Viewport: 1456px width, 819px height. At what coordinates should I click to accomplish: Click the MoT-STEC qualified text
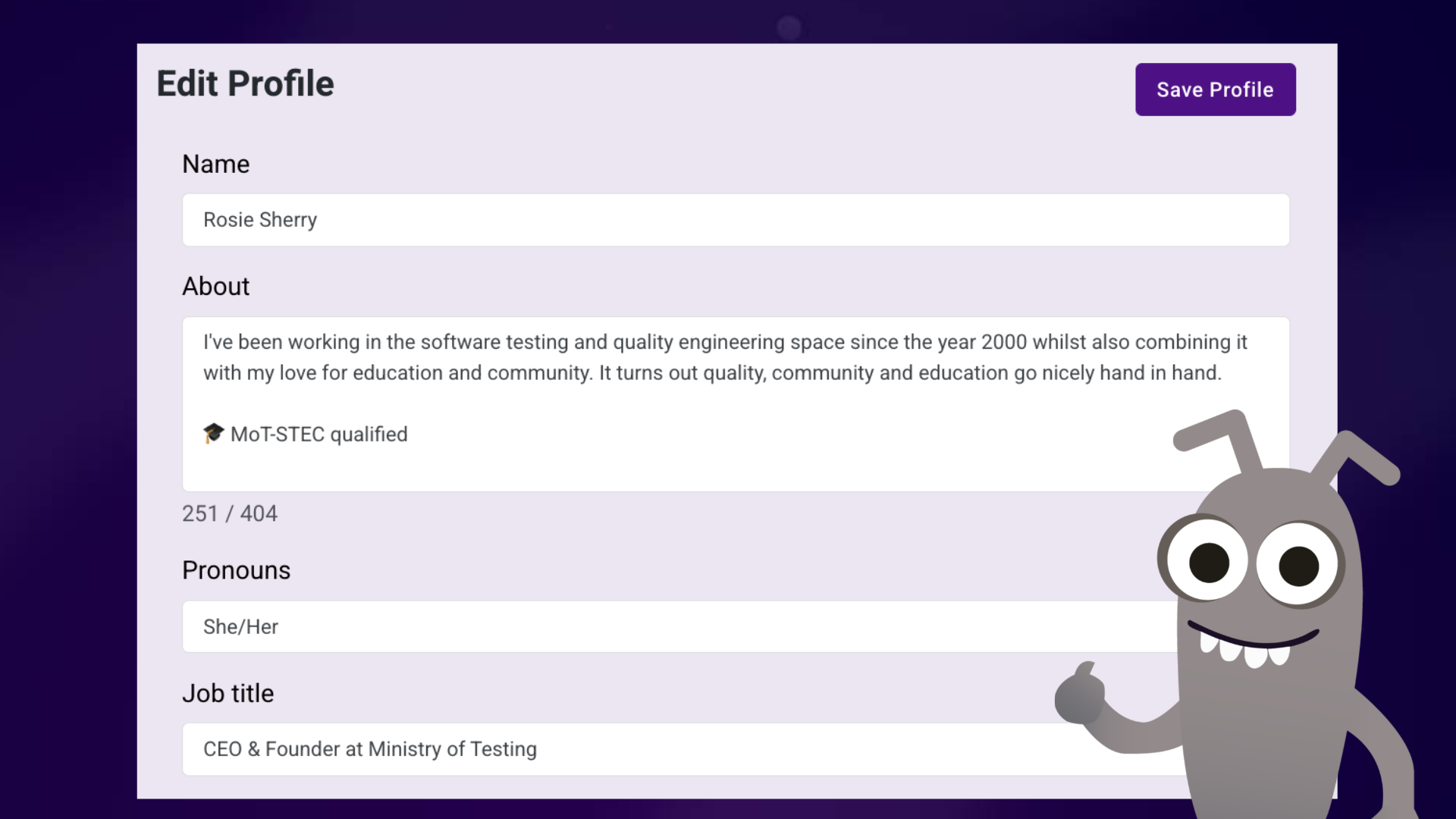(x=318, y=434)
